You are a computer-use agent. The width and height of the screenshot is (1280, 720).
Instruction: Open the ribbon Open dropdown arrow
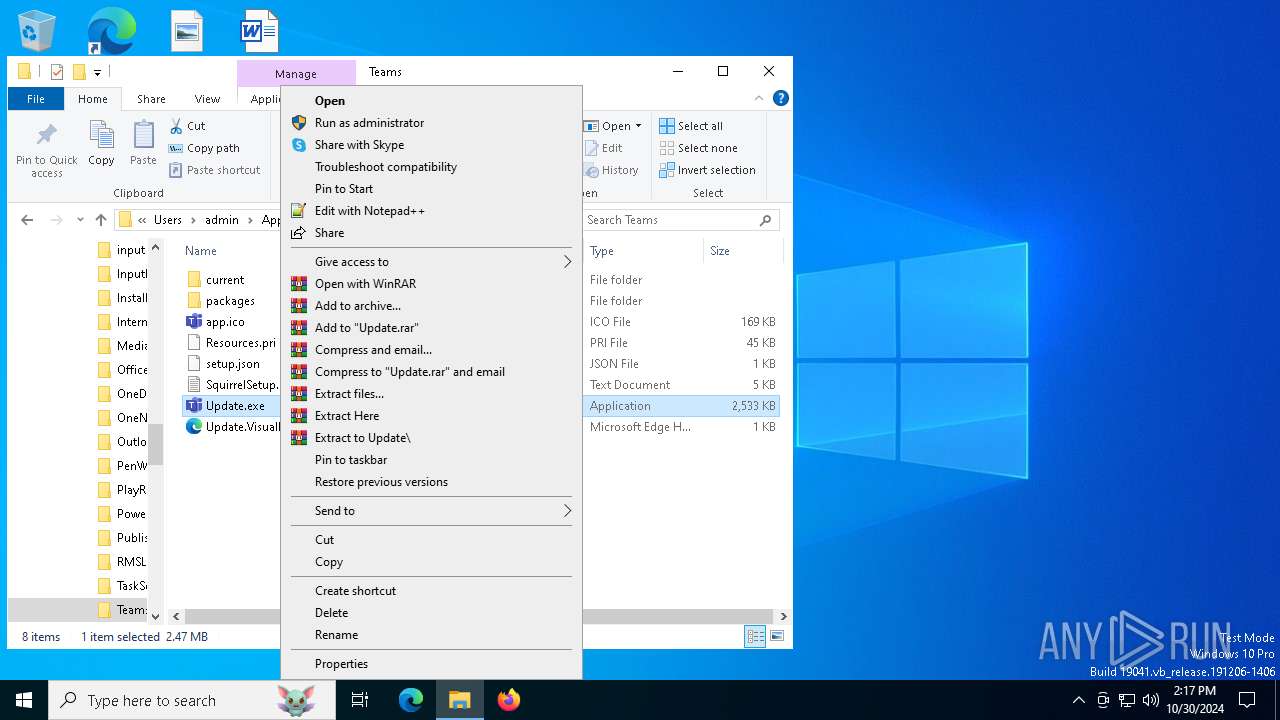(638, 126)
